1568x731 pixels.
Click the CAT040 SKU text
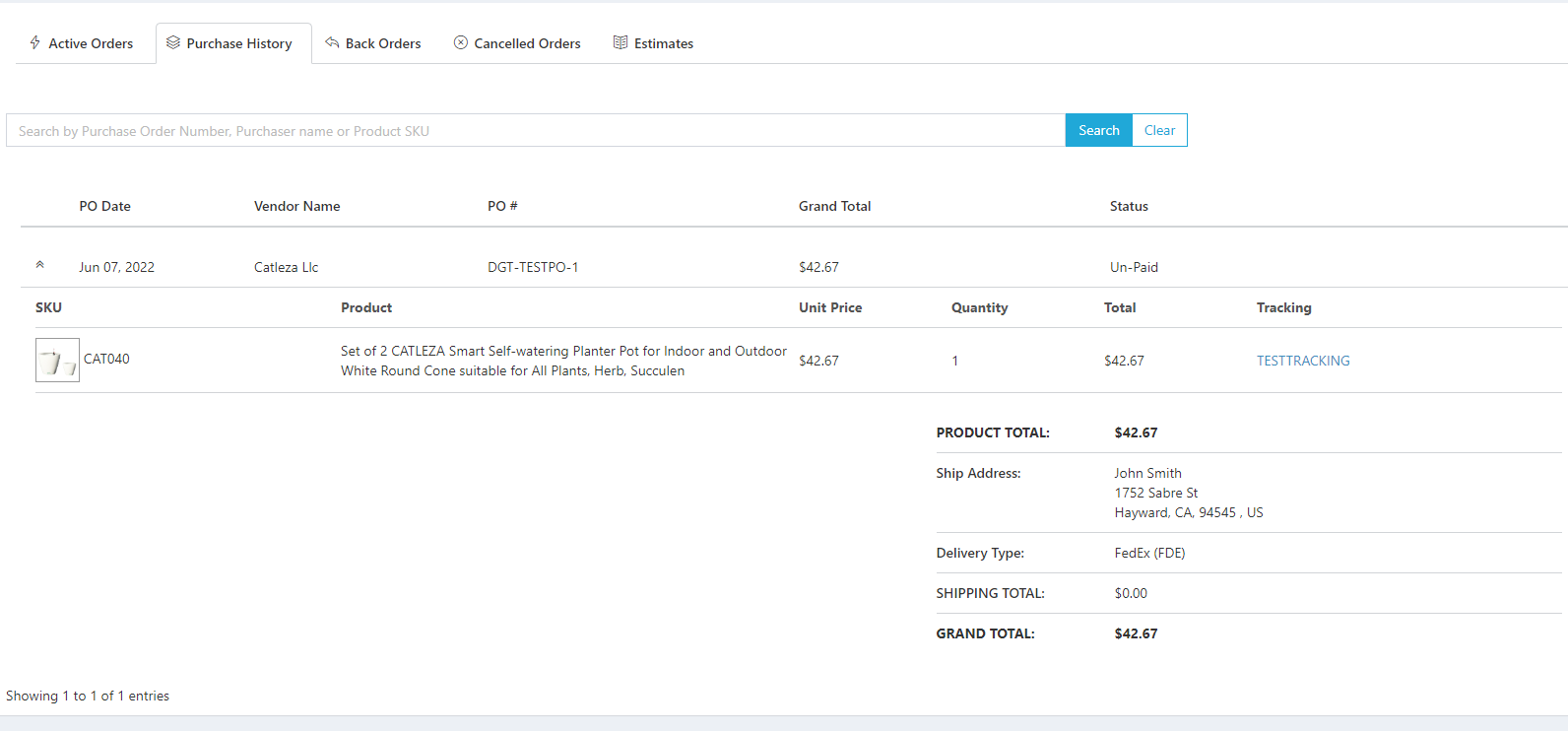106,359
